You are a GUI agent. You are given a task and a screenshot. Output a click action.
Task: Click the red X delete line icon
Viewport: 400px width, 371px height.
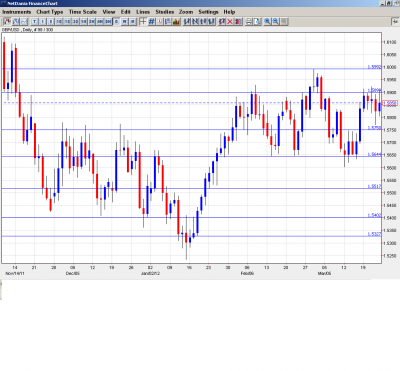click(x=230, y=22)
